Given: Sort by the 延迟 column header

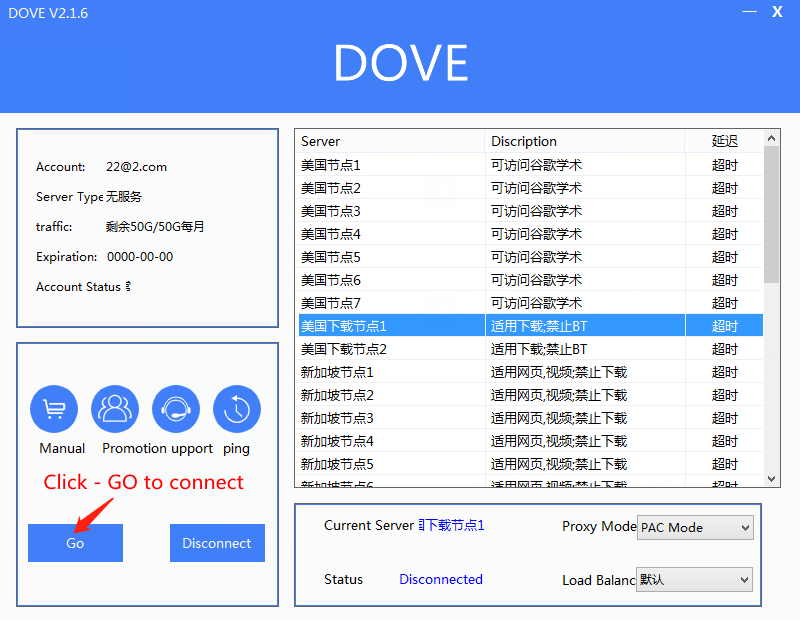Looking at the screenshot, I should (724, 141).
